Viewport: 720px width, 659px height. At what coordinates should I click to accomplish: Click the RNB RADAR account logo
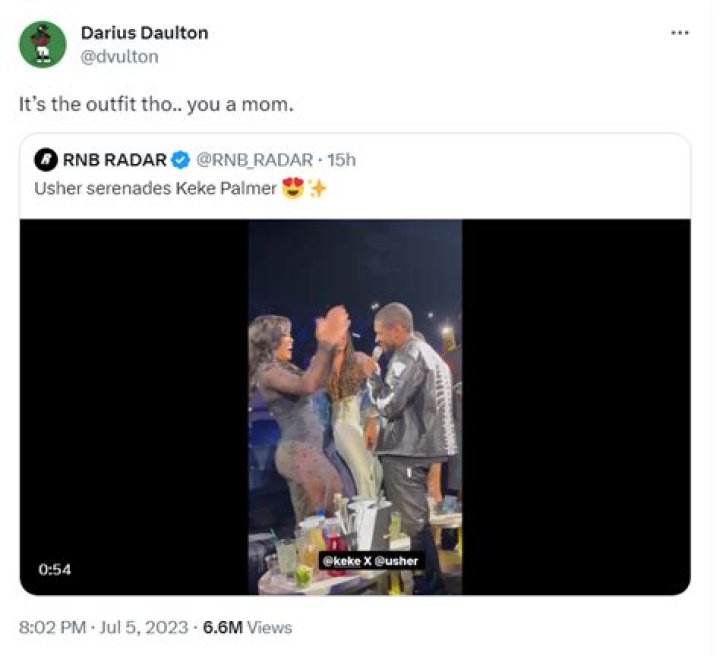[x=44, y=160]
